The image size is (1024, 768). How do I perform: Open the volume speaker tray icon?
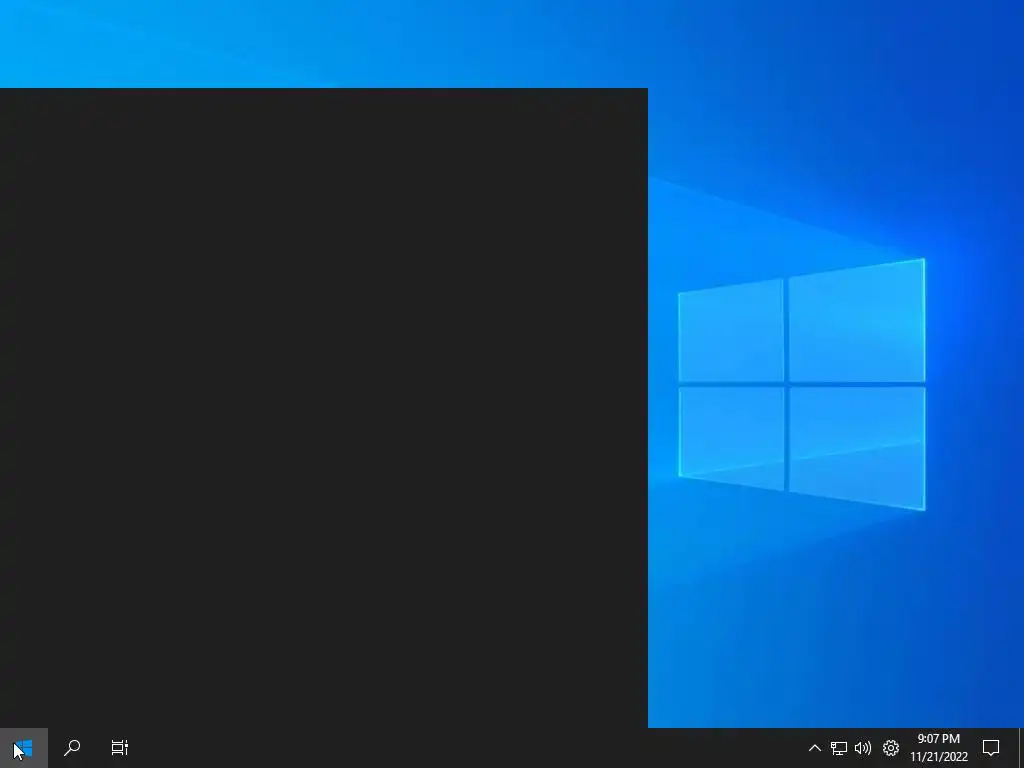coord(863,748)
